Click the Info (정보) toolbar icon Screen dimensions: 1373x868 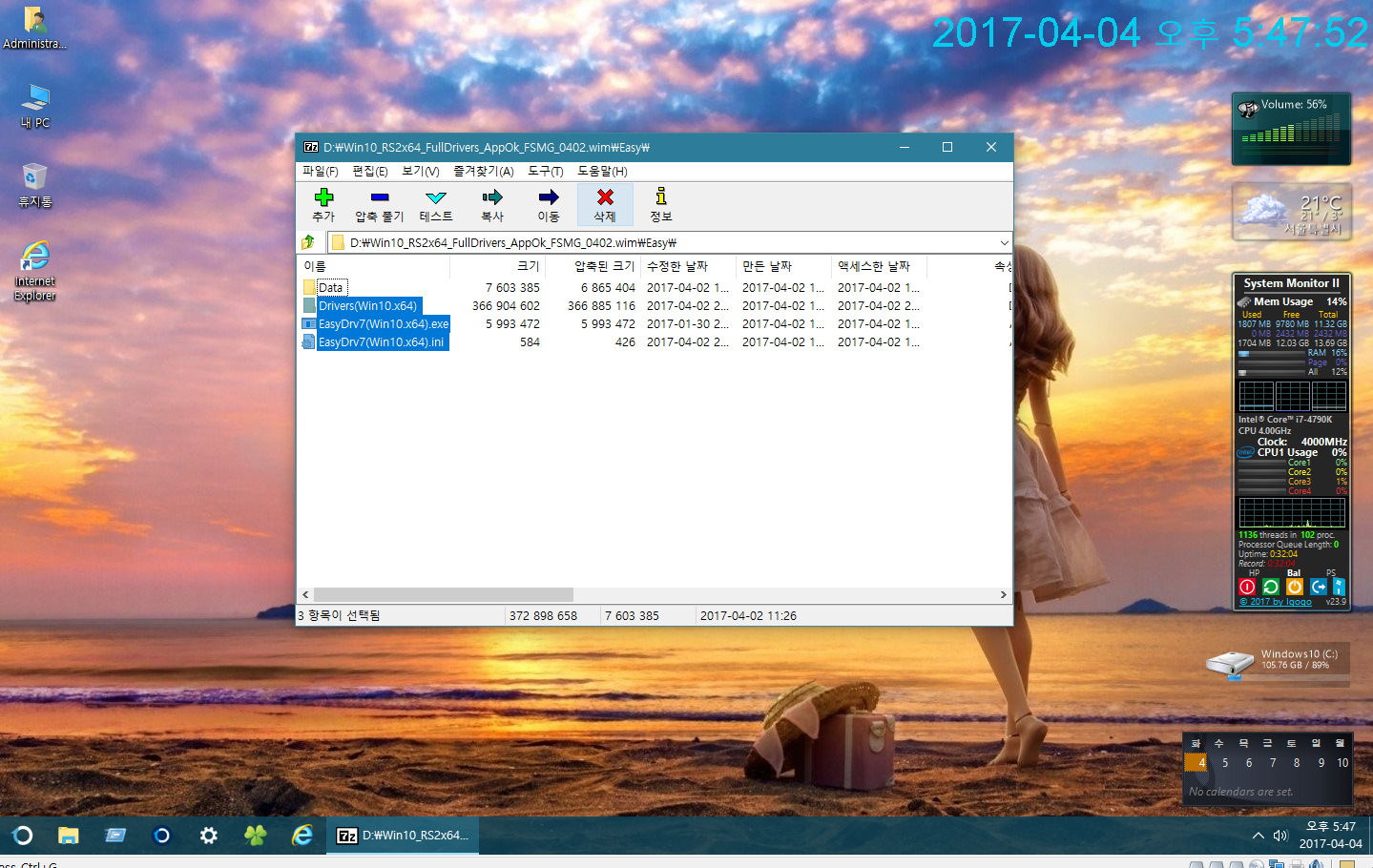point(661,197)
